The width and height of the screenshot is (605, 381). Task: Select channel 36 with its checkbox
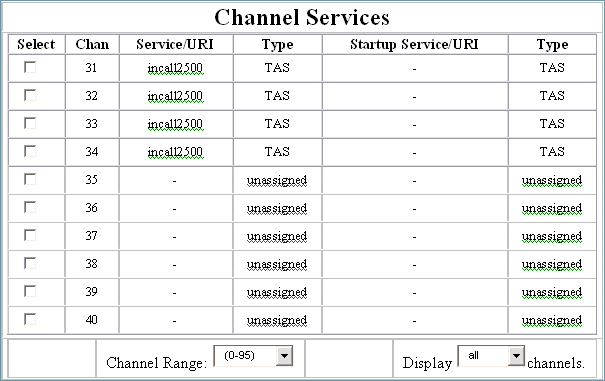point(30,207)
